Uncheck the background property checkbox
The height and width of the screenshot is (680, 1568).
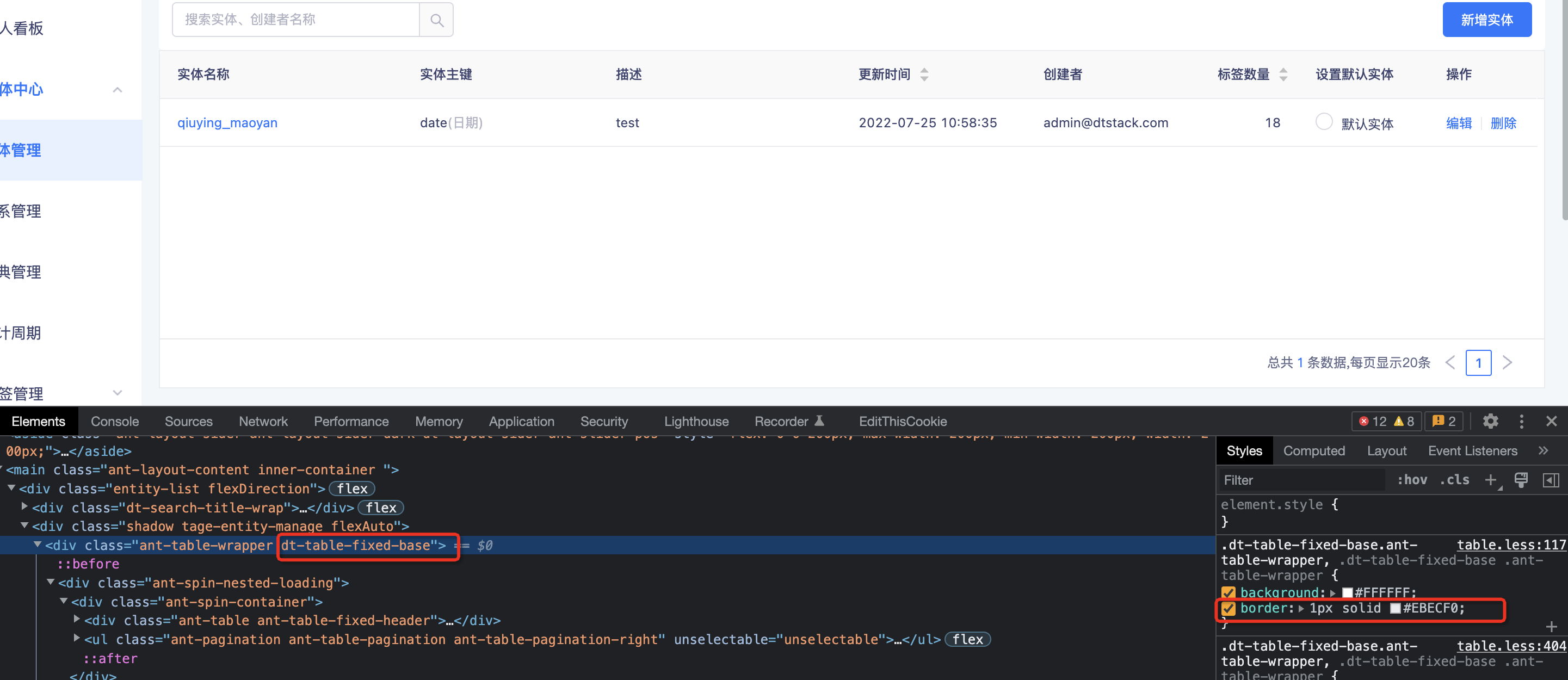(x=1229, y=592)
